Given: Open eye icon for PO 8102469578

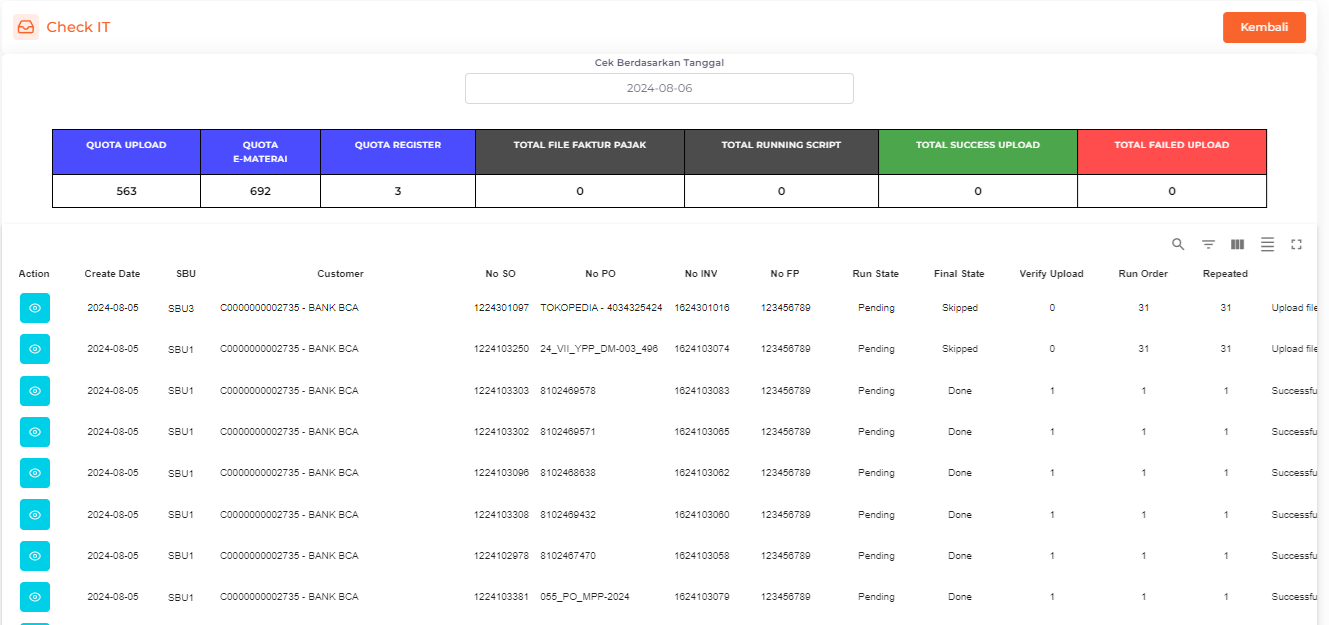Looking at the screenshot, I should (34, 391).
